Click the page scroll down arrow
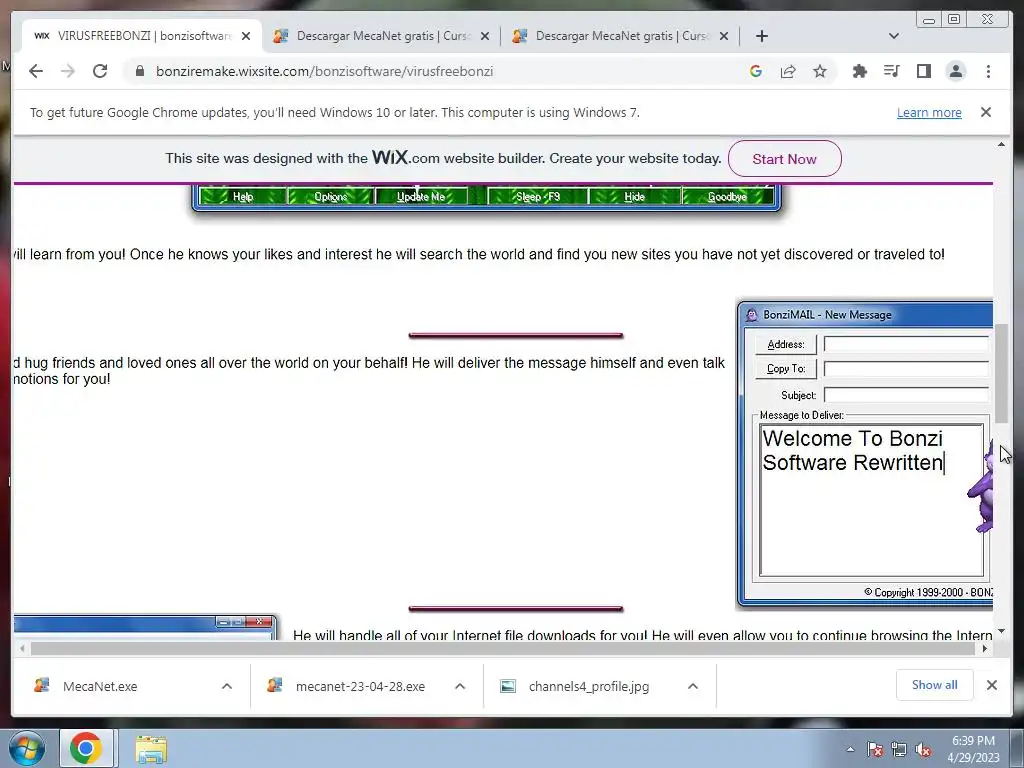The image size is (1024, 768). [x=1001, y=632]
